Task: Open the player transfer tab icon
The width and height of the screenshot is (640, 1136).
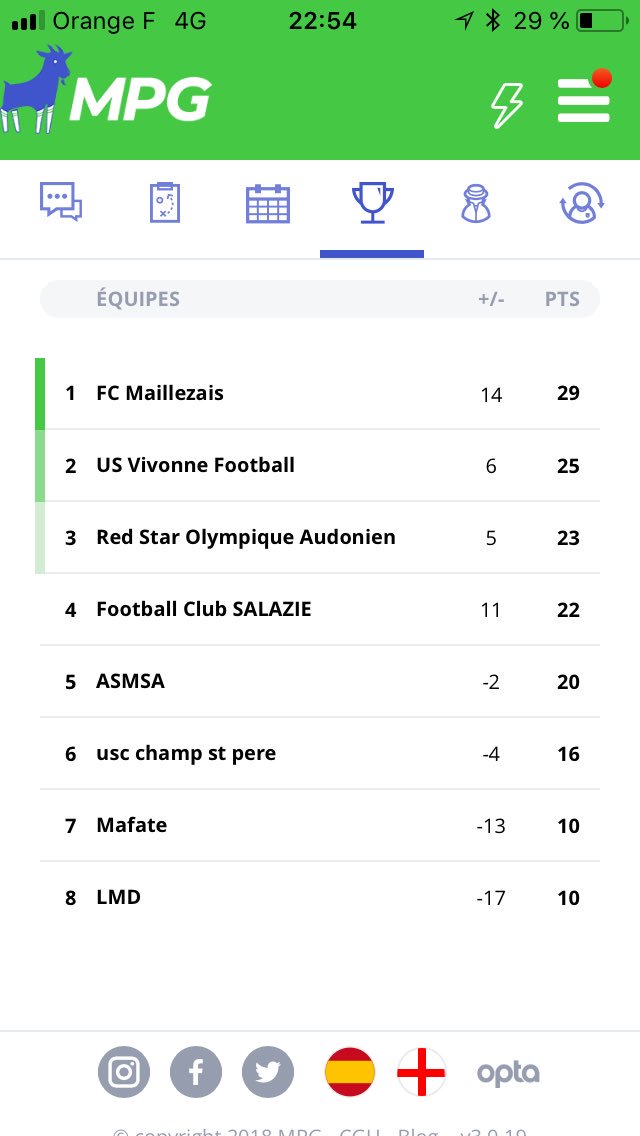Action: pyautogui.click(x=581, y=203)
